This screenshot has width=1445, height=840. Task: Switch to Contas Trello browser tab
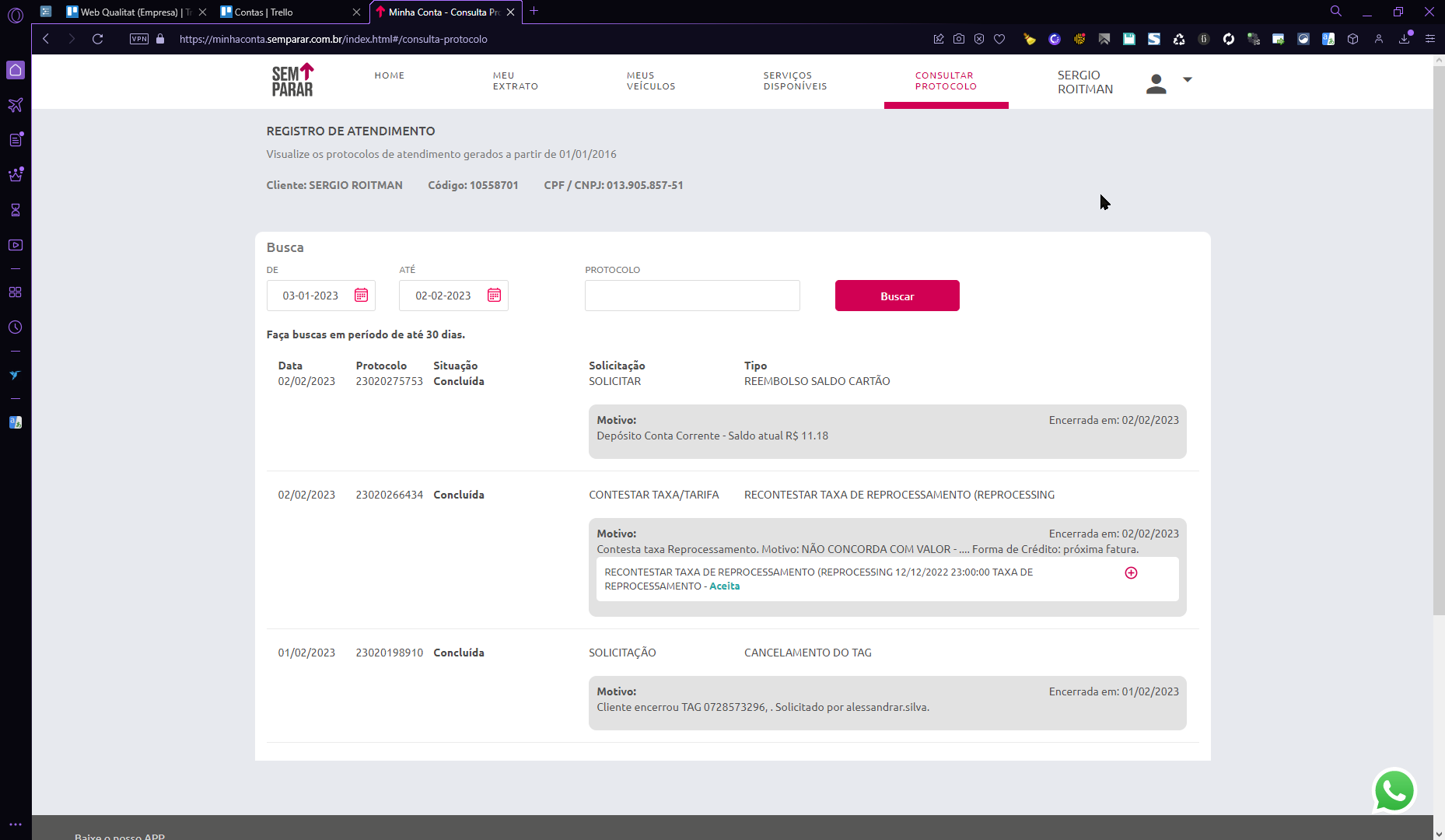tap(284, 12)
